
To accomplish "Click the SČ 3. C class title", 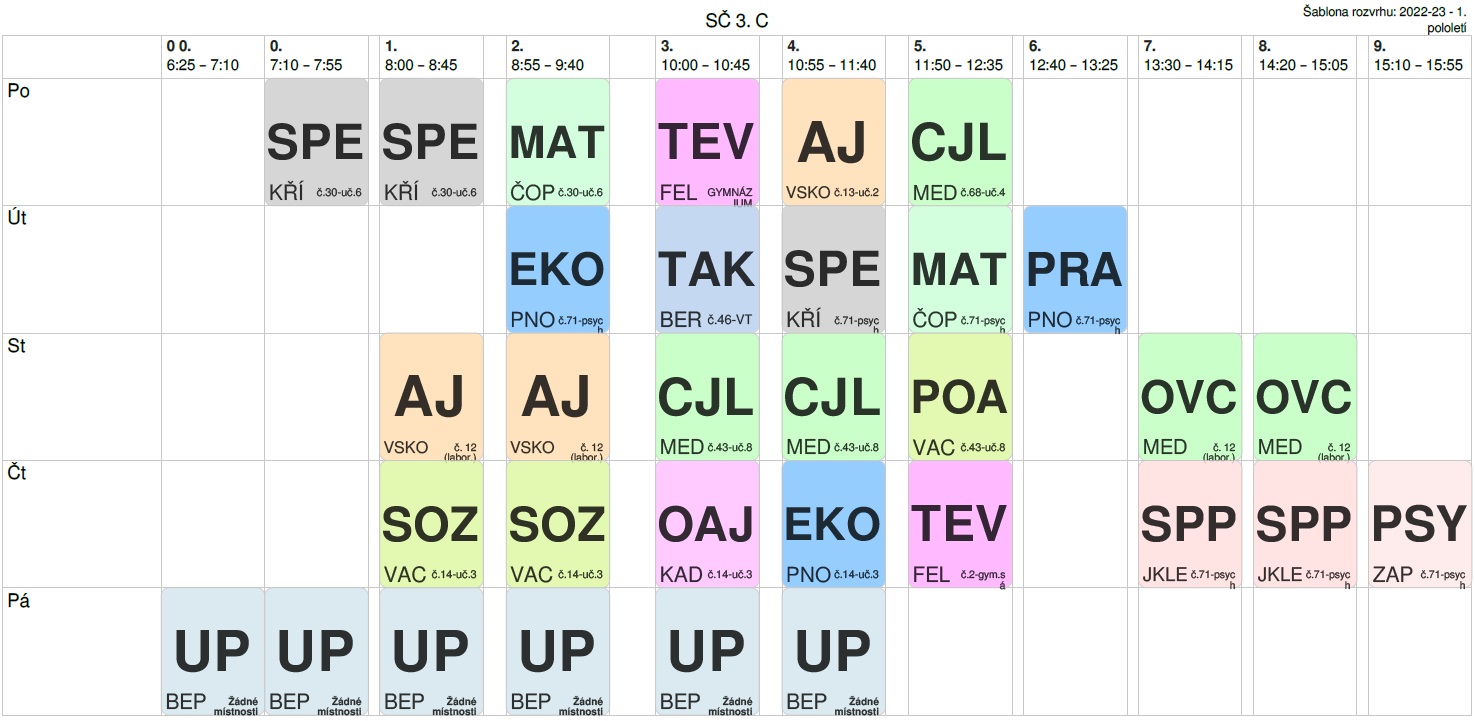I will click(x=736, y=20).
